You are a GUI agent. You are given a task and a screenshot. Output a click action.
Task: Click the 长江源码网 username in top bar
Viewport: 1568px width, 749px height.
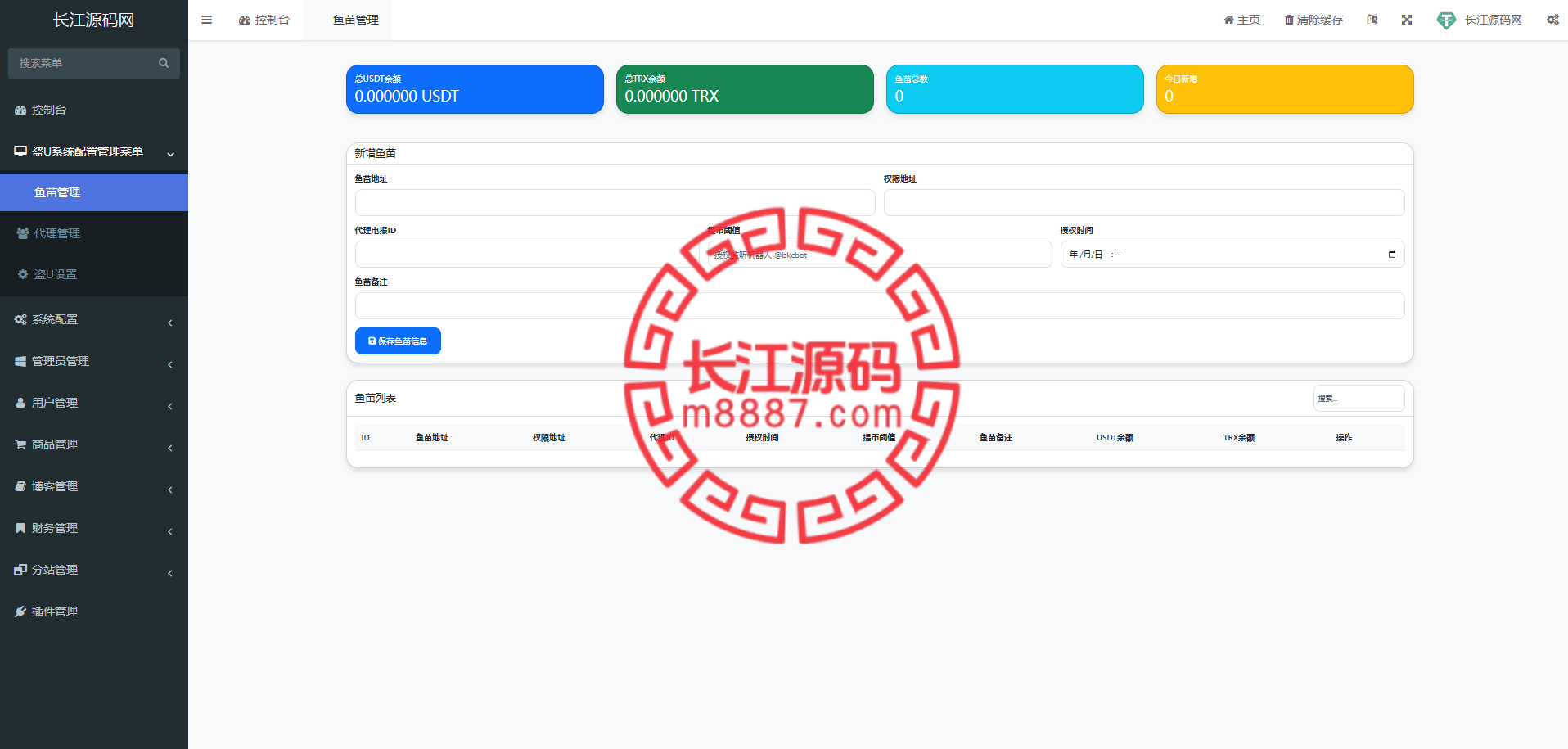[1493, 20]
